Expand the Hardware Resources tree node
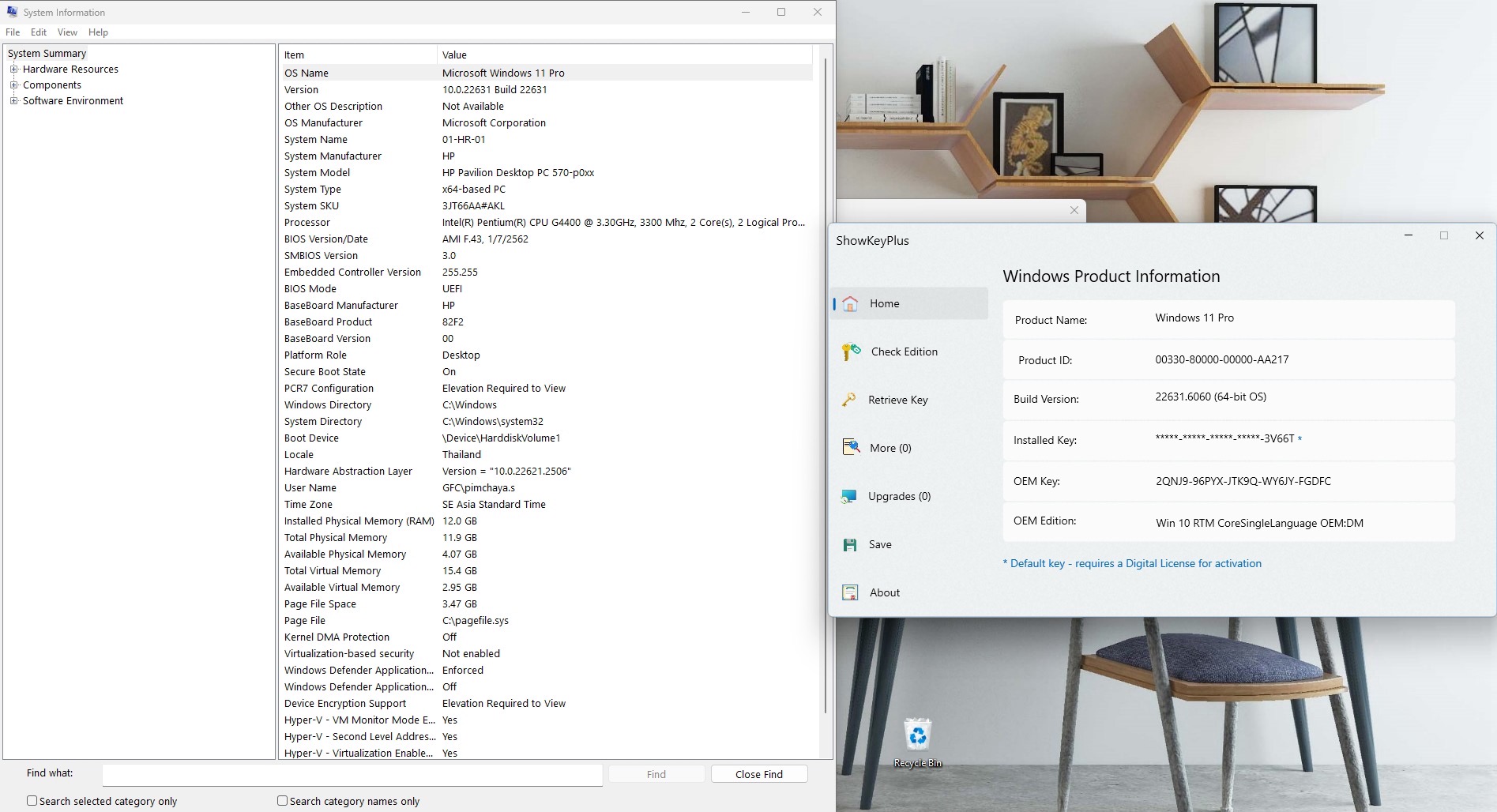The image size is (1497, 812). pyautogui.click(x=13, y=70)
